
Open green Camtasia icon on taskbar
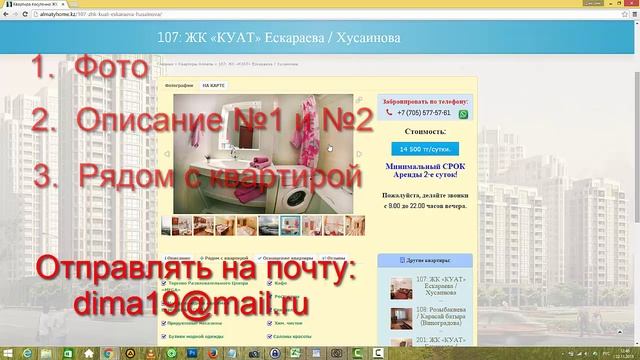coord(358,353)
